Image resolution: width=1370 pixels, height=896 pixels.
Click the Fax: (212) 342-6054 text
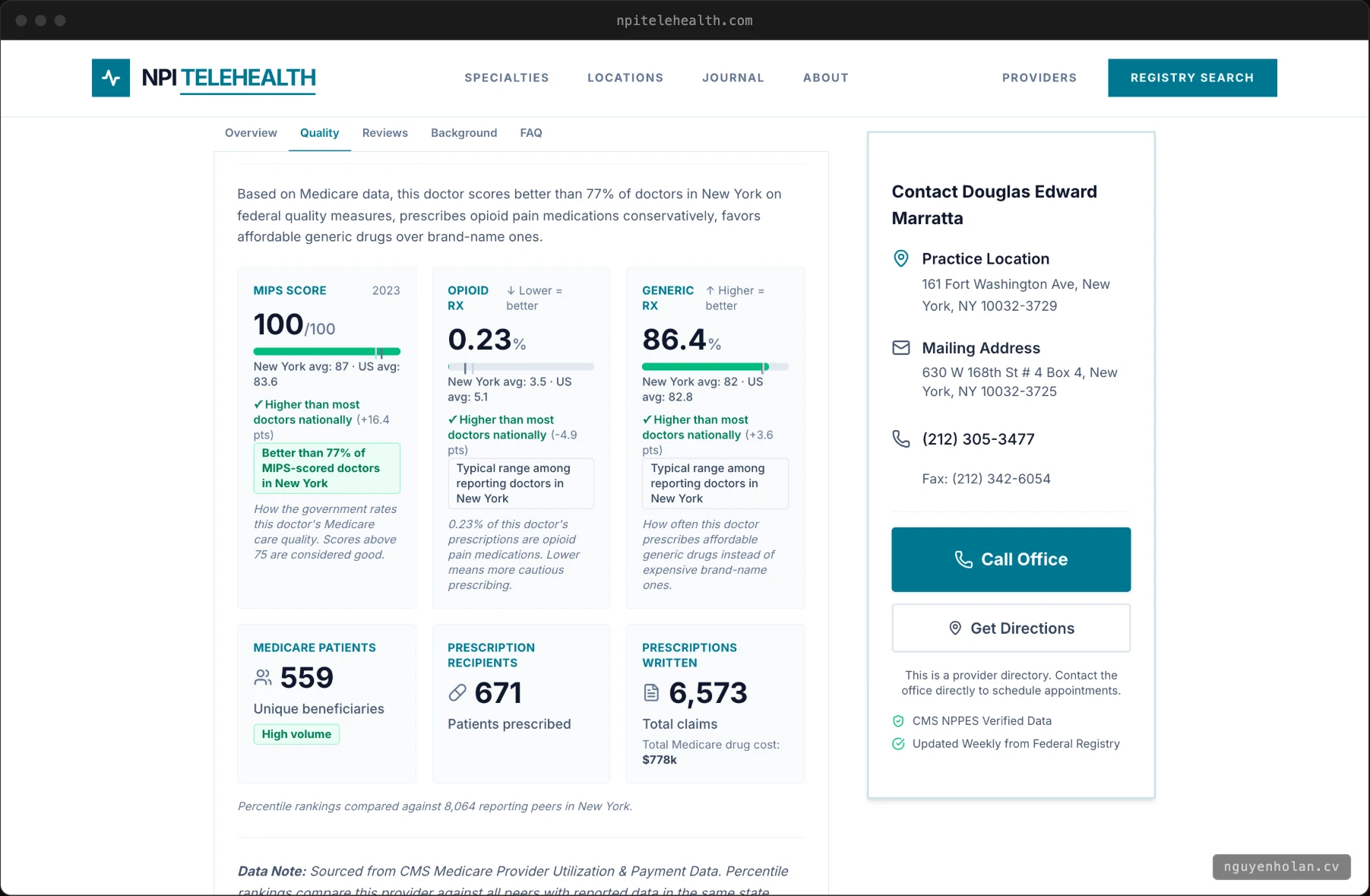click(x=986, y=479)
